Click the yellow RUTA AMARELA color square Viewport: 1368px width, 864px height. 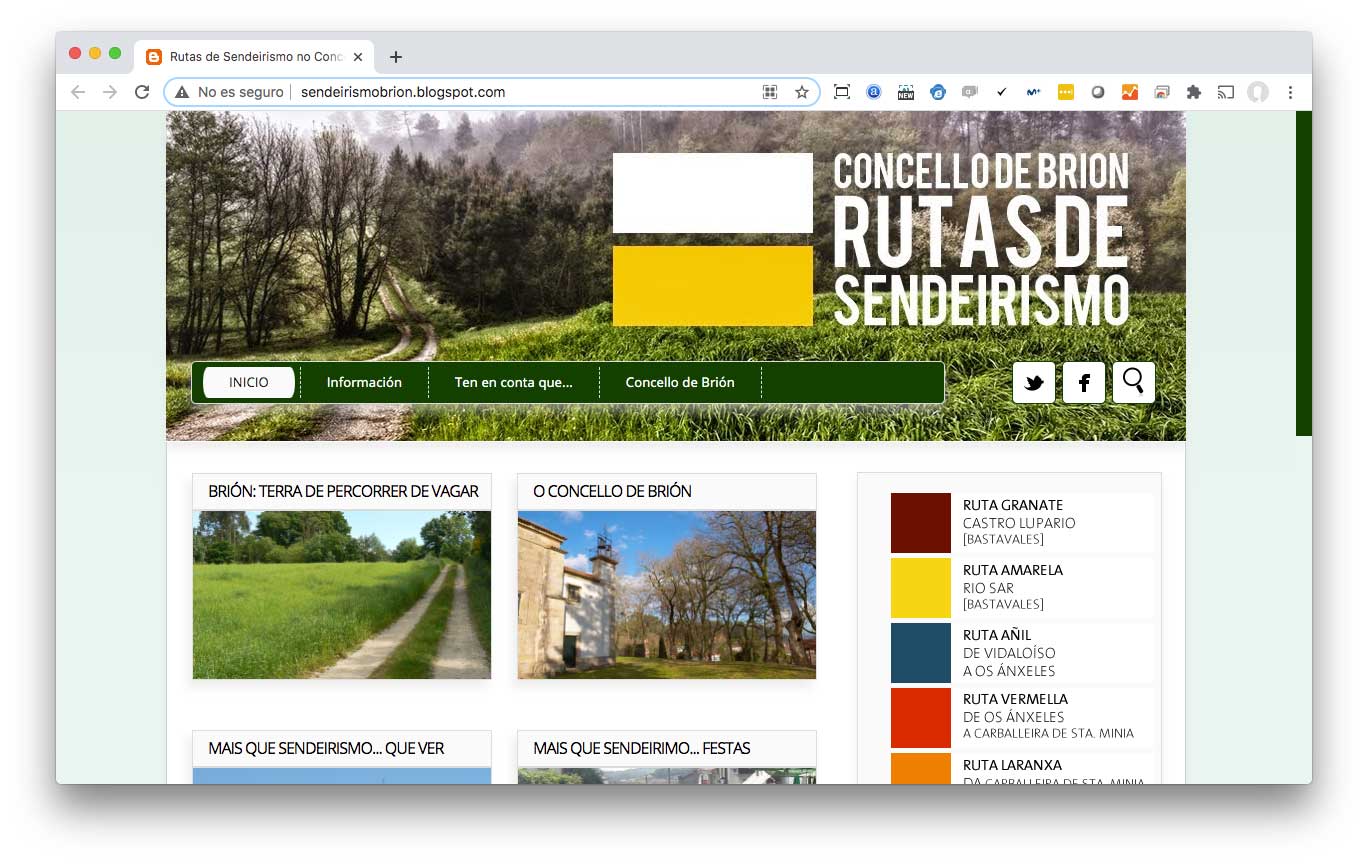point(921,588)
